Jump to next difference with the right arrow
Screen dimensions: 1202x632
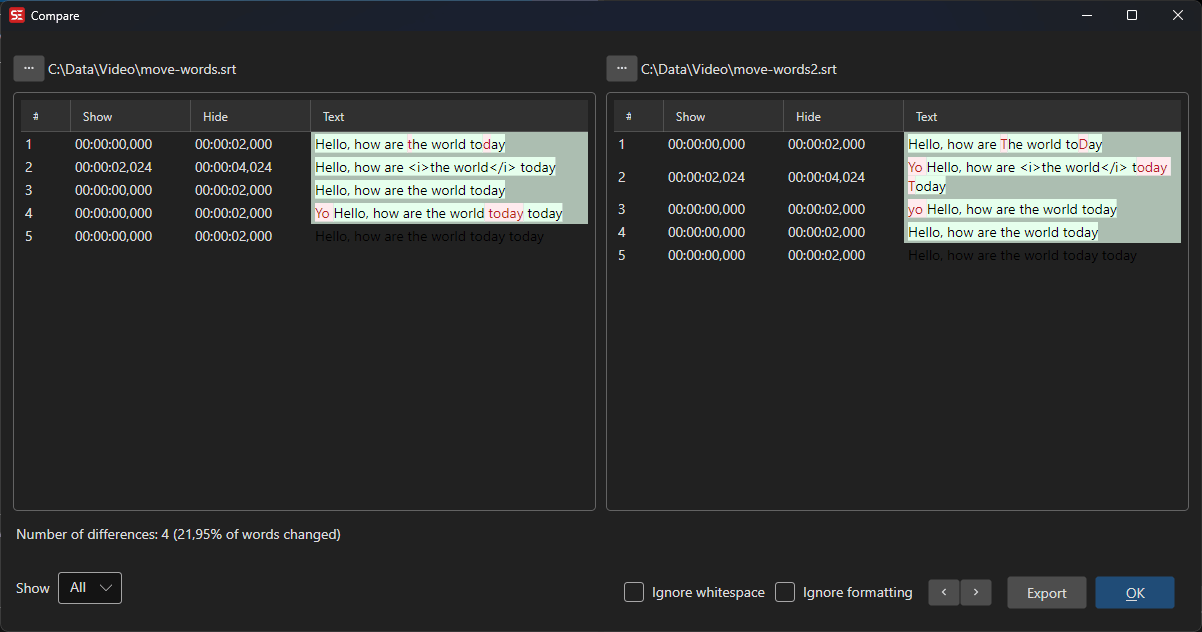(x=976, y=592)
